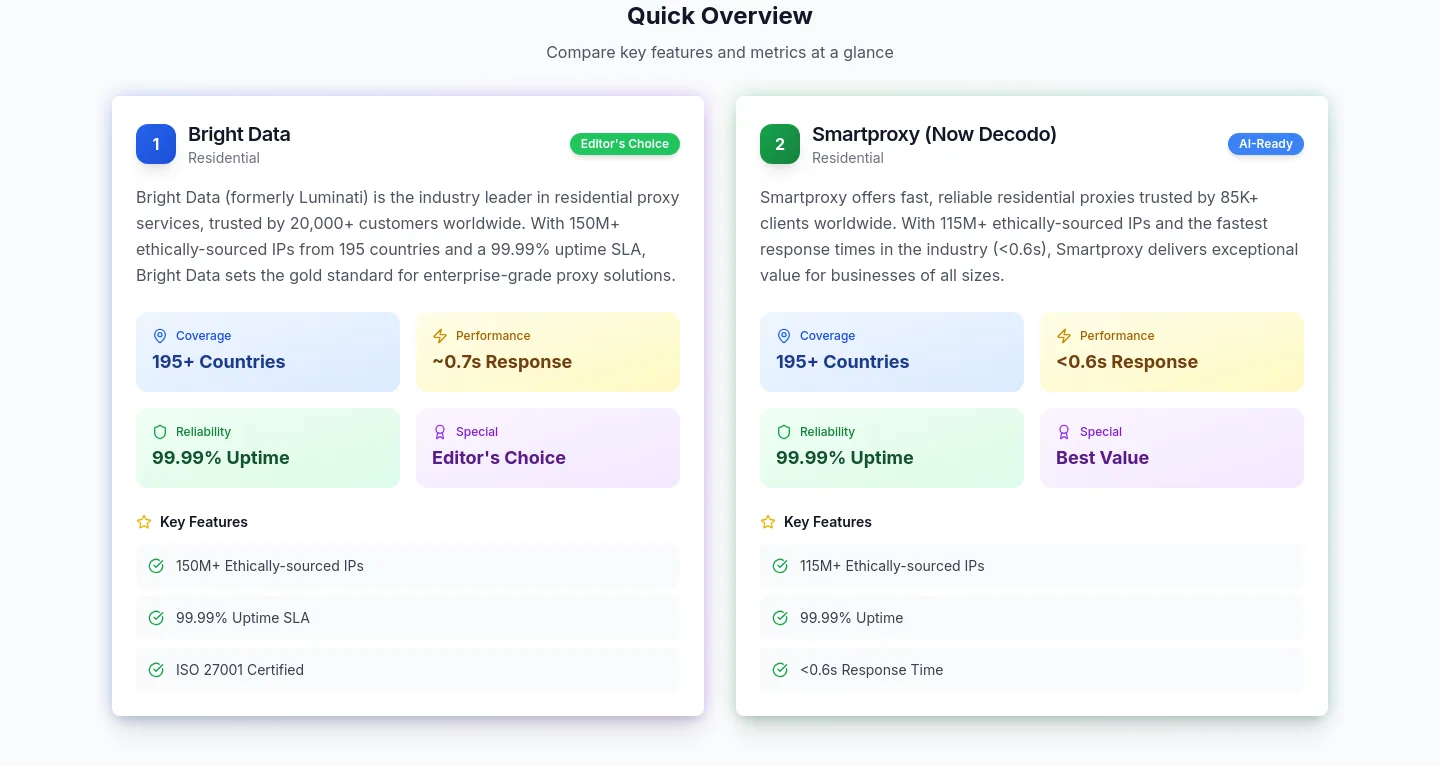Click the checkmark icon beside Smartproxy's 99.99% Uptime feature

[780, 618]
